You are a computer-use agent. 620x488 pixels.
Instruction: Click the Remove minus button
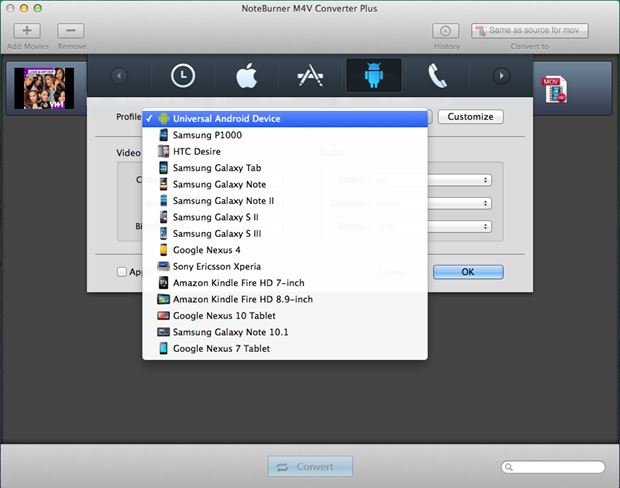71,30
